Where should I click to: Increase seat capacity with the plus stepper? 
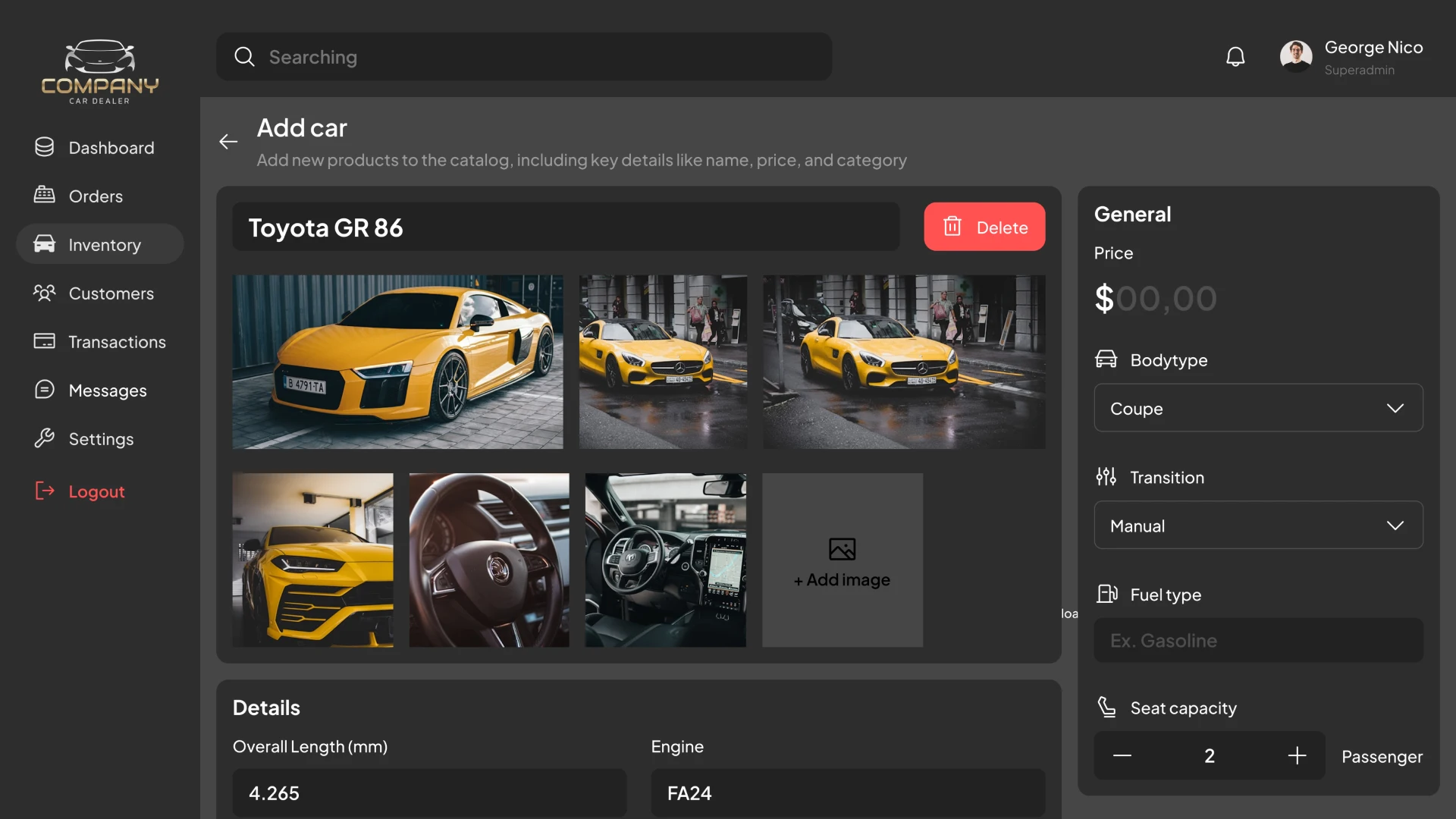[1297, 755]
